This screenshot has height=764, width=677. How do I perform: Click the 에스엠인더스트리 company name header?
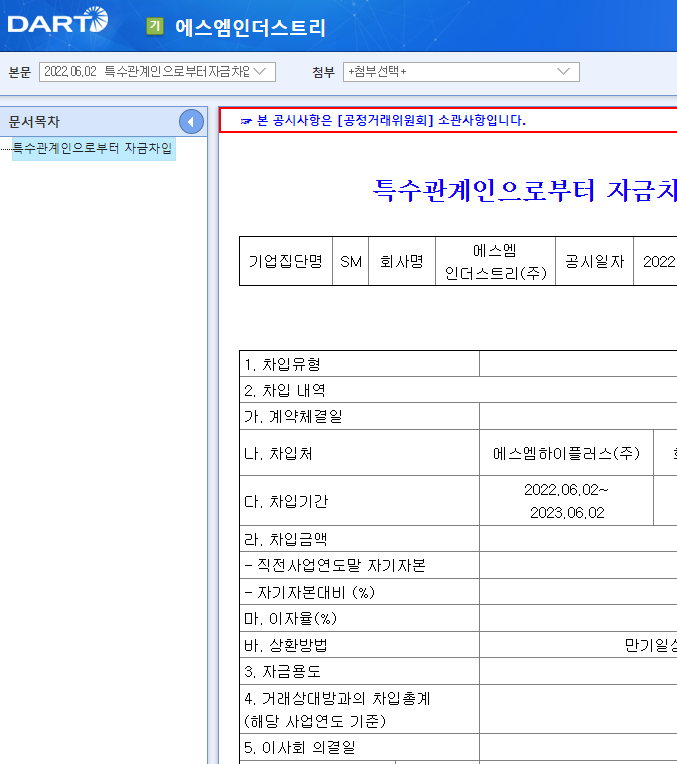pos(250,27)
